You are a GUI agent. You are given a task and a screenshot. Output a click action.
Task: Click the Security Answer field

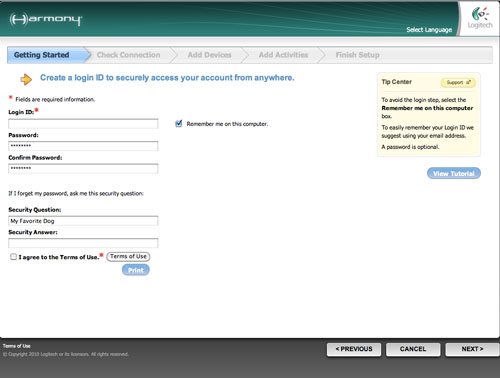(x=83, y=243)
